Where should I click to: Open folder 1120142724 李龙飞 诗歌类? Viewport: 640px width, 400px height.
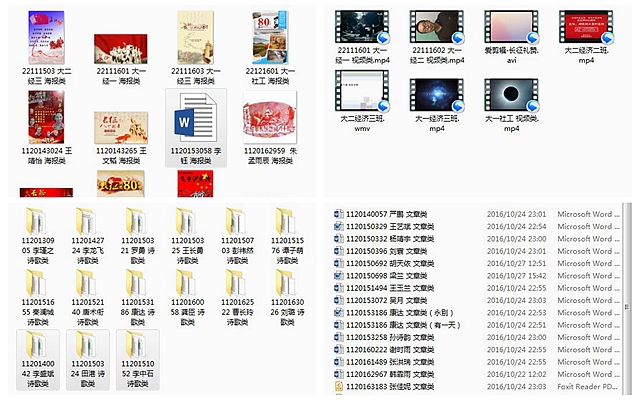[x=90, y=222]
